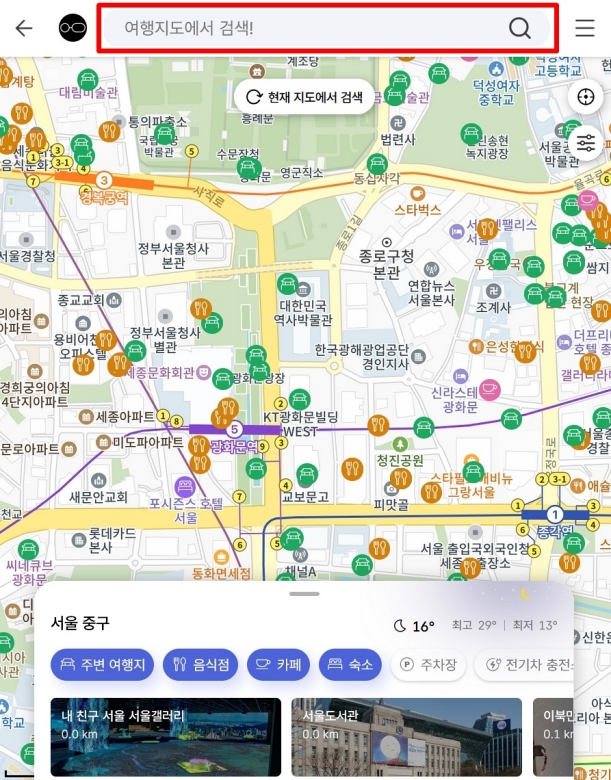The height and width of the screenshot is (780, 611).
Task: Click attraction marker at 씨네큐브 광화문
Action: click(x=28, y=550)
